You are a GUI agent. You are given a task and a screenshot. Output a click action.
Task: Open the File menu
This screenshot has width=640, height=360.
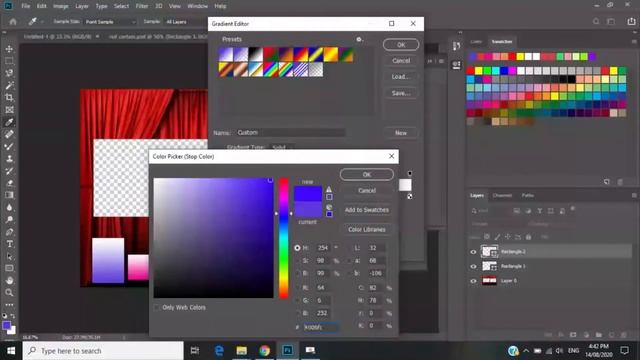(26, 6)
